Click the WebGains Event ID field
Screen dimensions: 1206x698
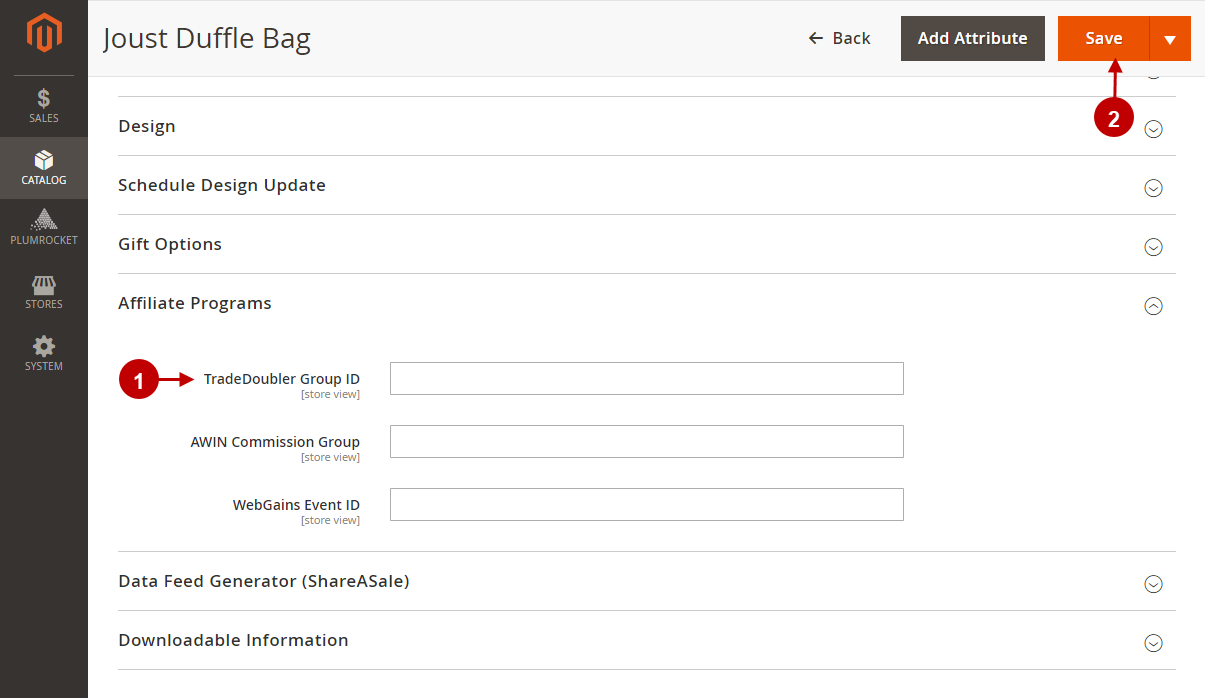tap(647, 505)
